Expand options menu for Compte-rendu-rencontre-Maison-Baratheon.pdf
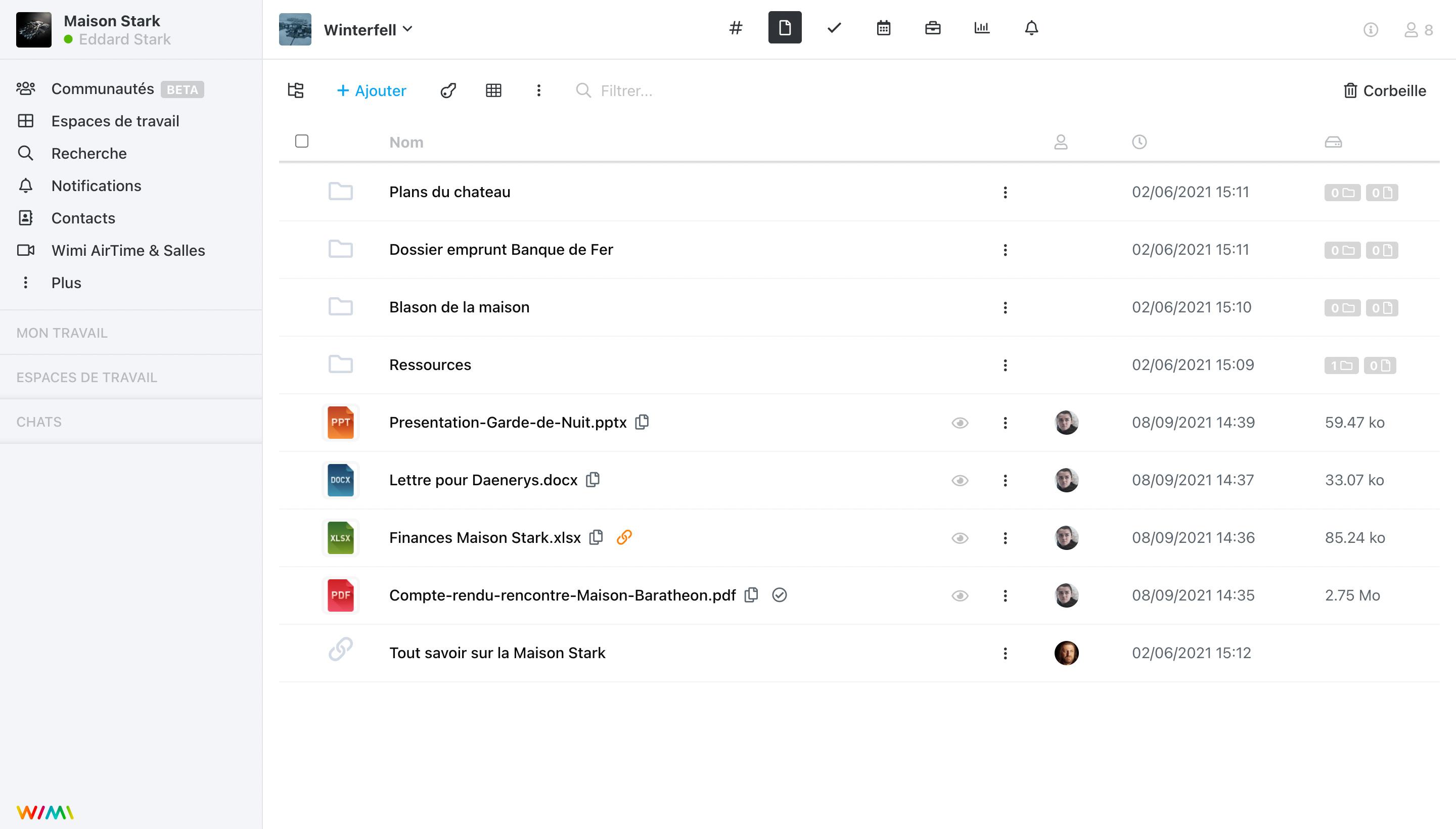The image size is (1456, 829). (x=1006, y=595)
